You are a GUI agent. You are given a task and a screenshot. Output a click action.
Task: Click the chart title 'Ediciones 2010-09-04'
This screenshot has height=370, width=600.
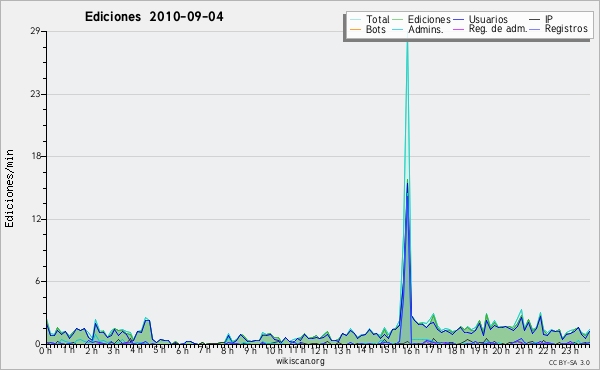pyautogui.click(x=154, y=17)
